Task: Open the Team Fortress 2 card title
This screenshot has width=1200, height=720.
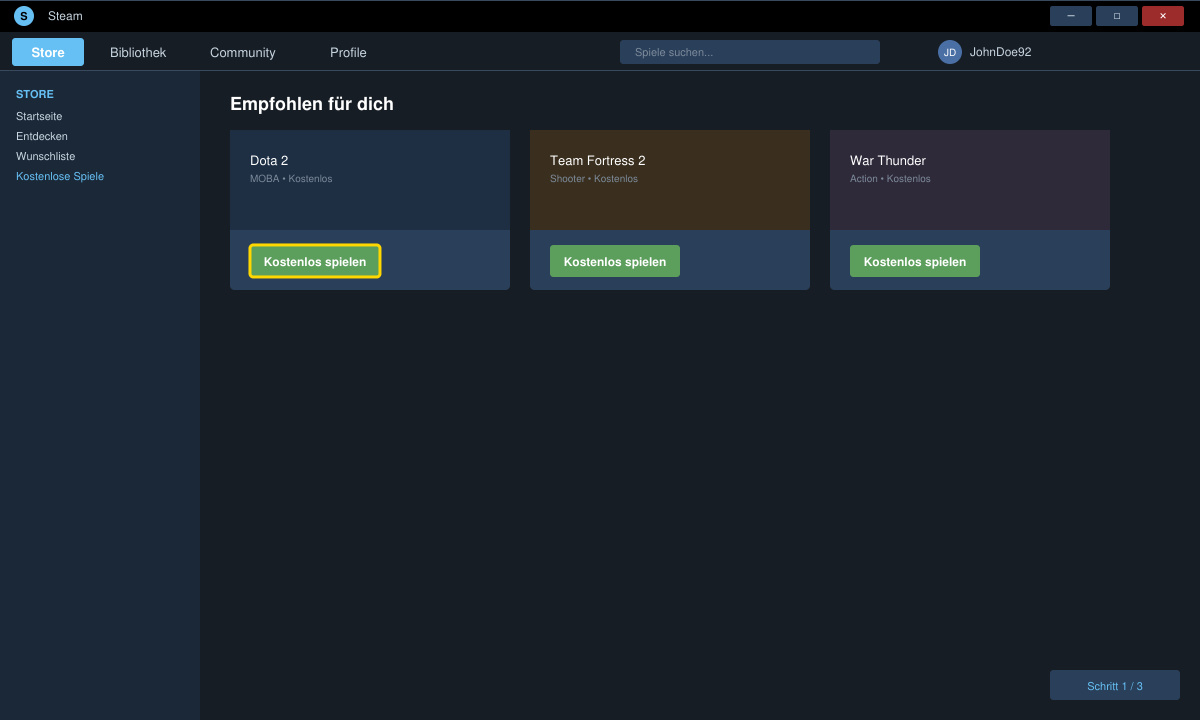Action: point(598,160)
